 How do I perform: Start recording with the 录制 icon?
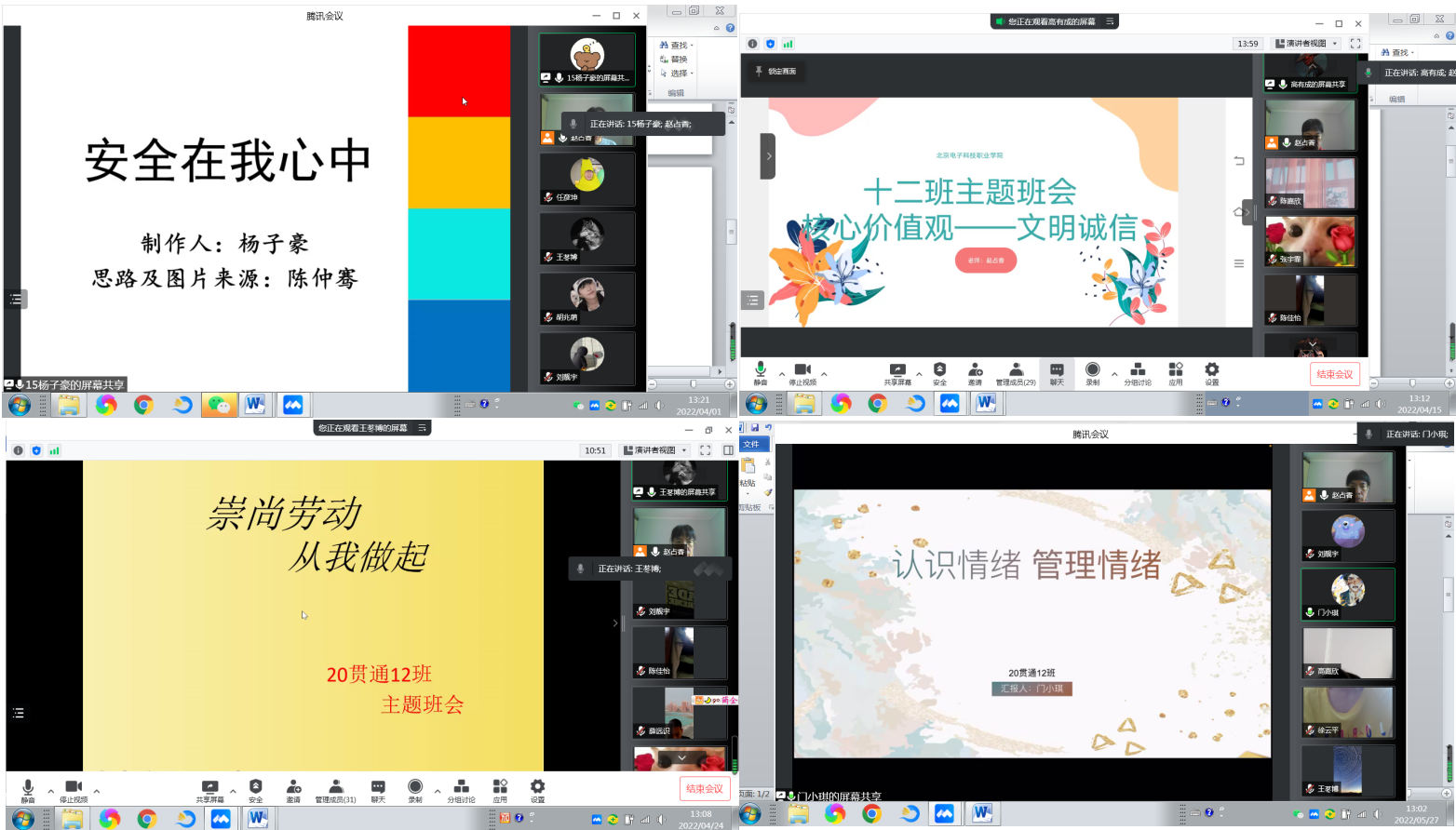coord(1091,372)
